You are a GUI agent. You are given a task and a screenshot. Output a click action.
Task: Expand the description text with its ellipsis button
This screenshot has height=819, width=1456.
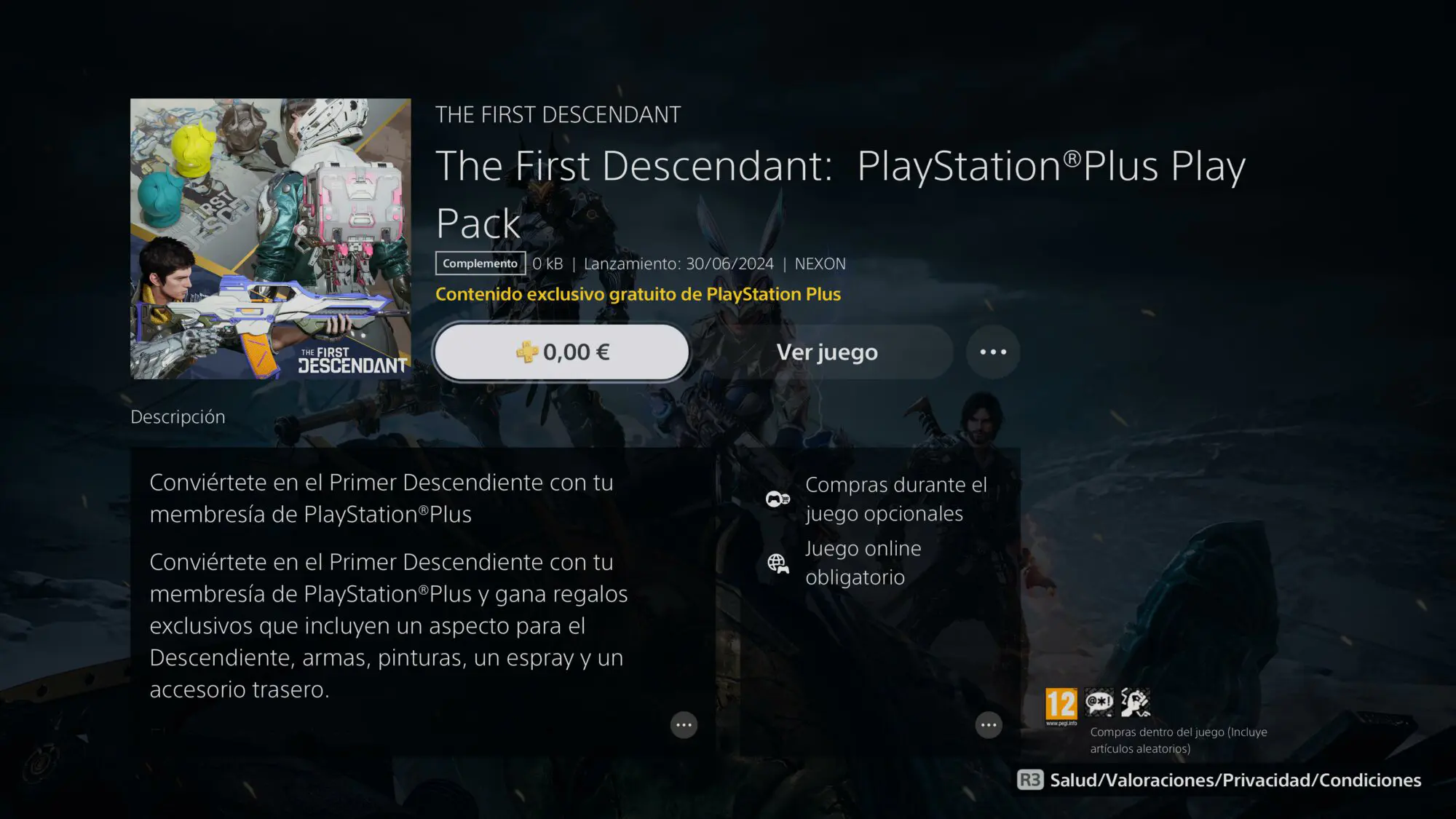pyautogui.click(x=684, y=725)
